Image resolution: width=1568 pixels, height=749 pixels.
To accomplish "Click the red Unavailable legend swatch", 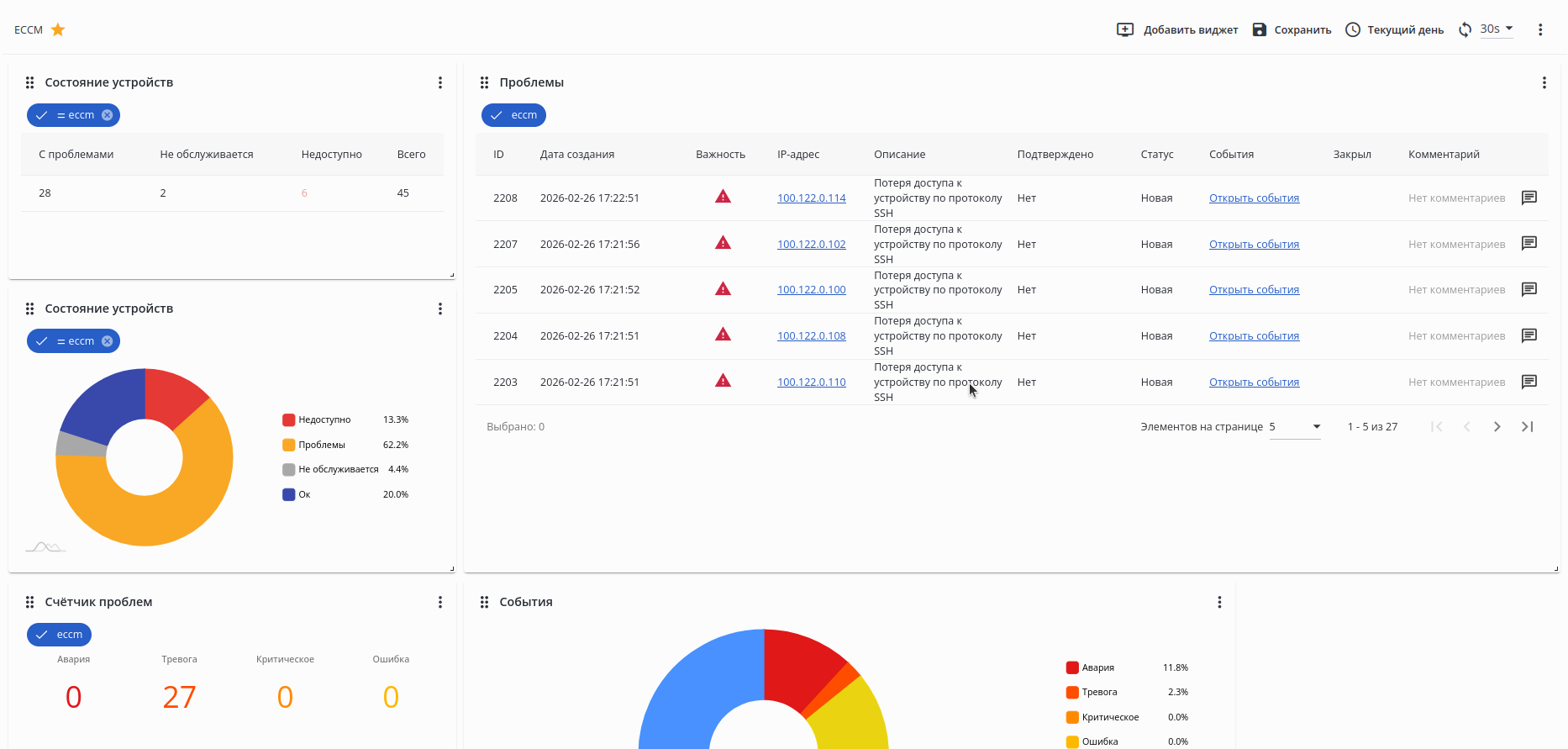I will click(289, 419).
